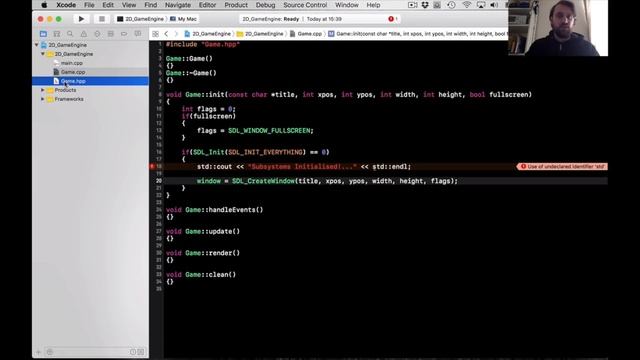
Task: Click the Dropbox menu bar icon
Action: coord(425,5)
